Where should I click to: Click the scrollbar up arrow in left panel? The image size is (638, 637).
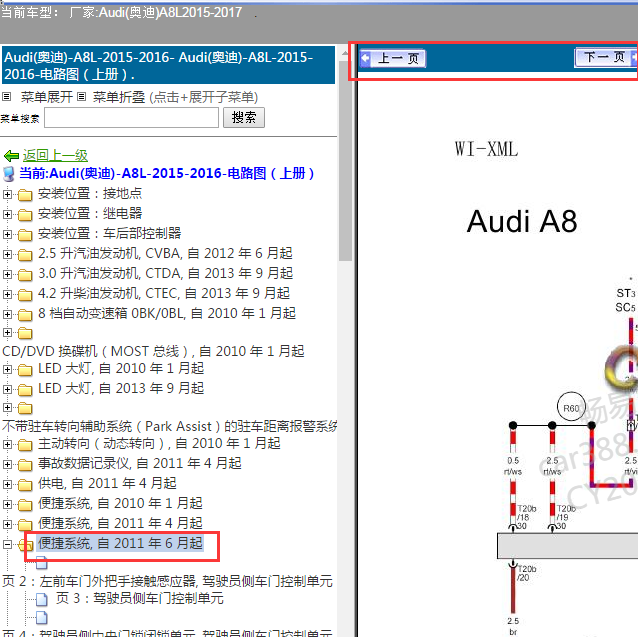pyautogui.click(x=345, y=52)
